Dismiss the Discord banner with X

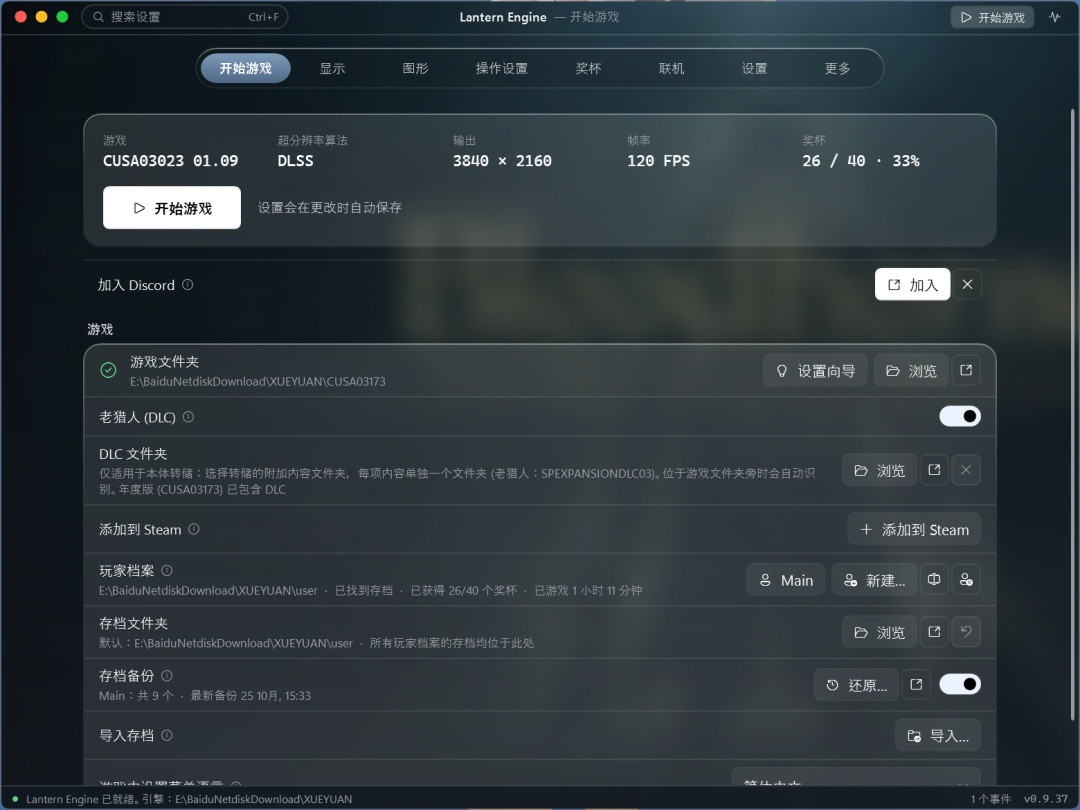[x=967, y=284]
